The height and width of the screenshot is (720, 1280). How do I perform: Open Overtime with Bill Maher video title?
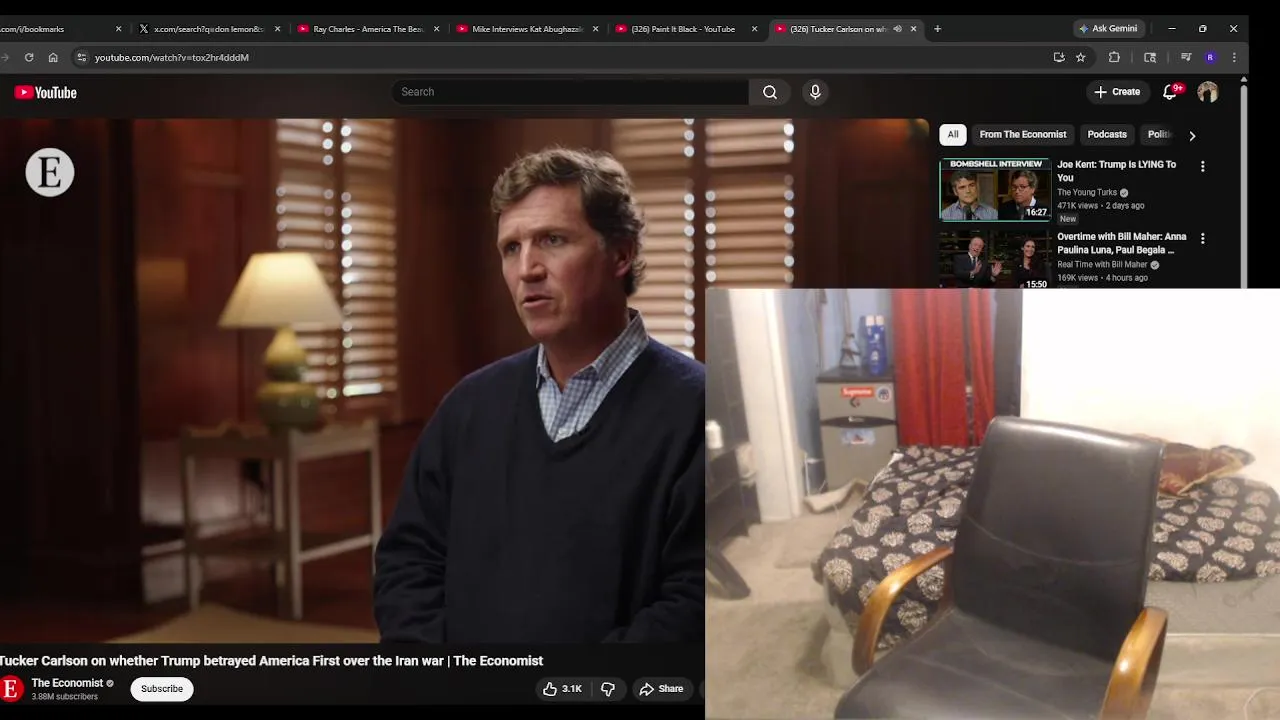1122,243
